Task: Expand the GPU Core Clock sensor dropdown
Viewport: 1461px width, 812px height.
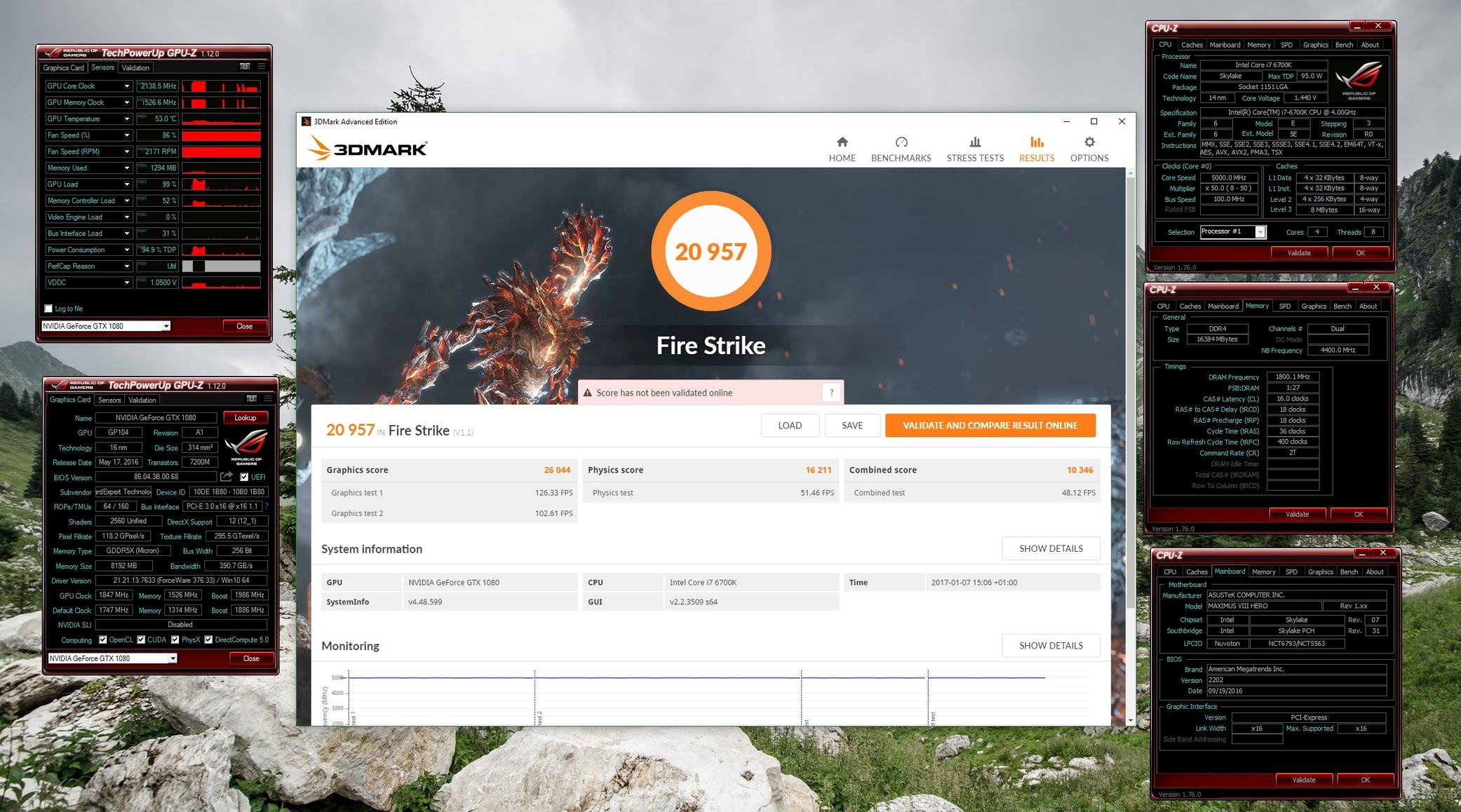Action: click(127, 86)
